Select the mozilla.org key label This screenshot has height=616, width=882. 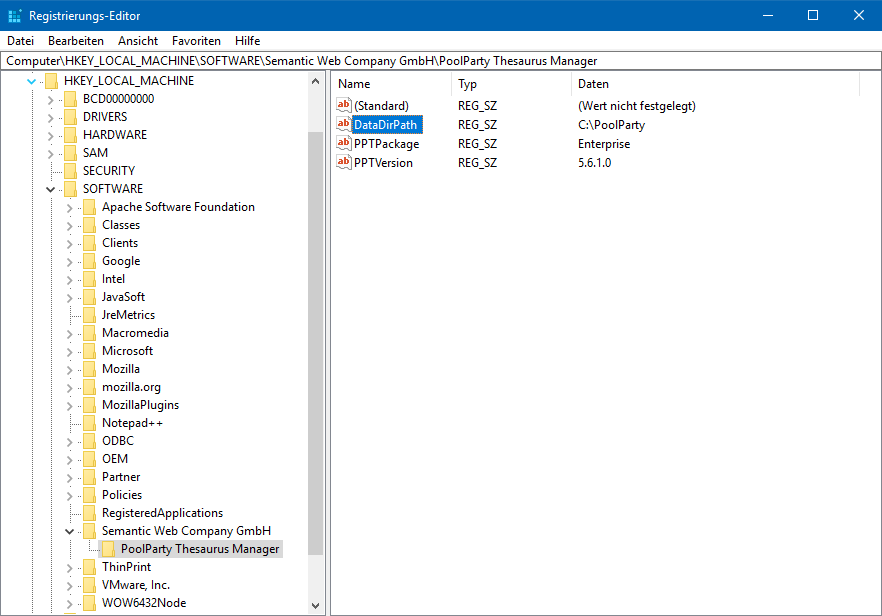[131, 387]
